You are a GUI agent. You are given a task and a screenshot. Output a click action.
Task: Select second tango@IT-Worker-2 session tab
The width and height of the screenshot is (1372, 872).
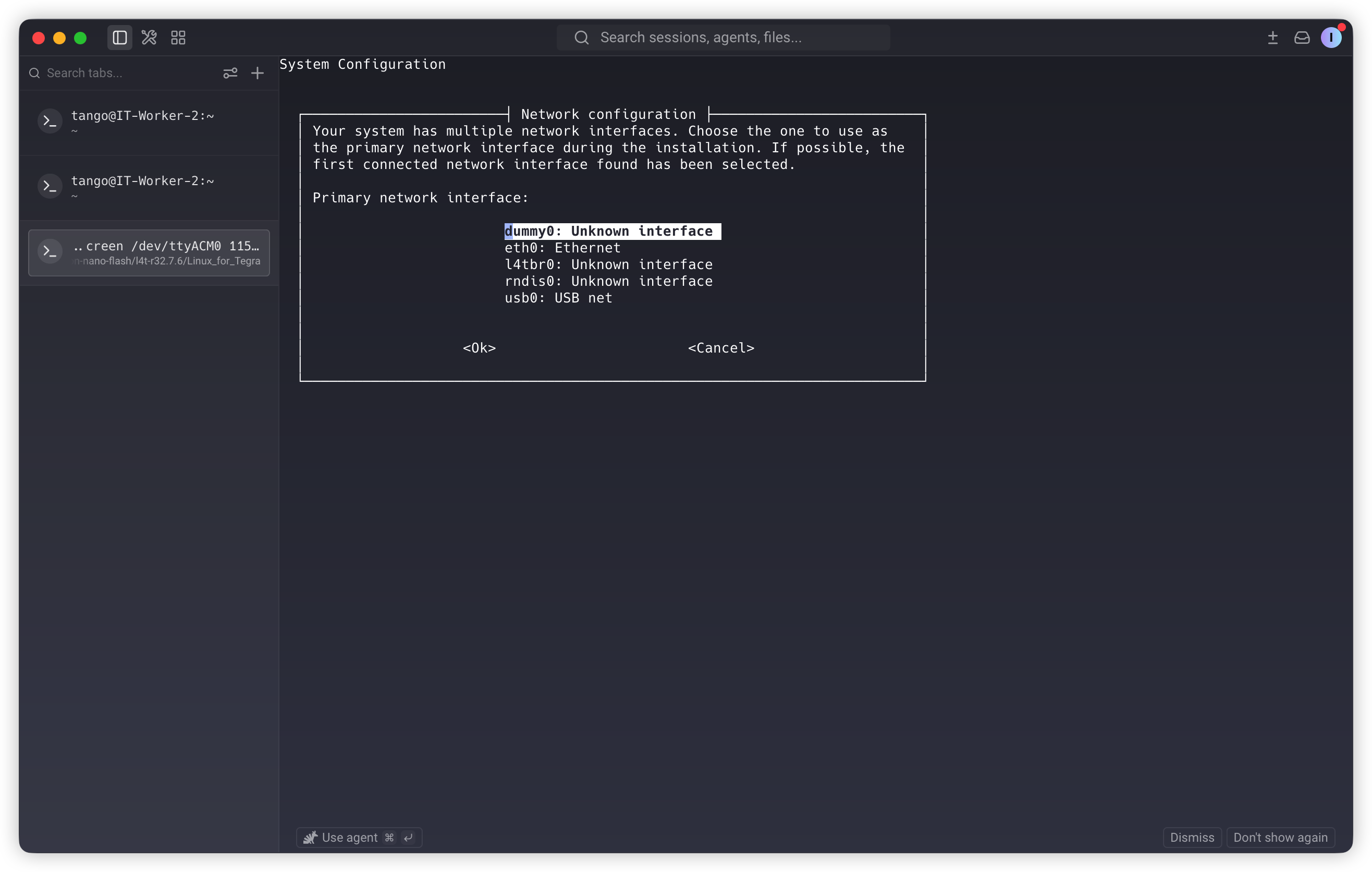coord(149,187)
